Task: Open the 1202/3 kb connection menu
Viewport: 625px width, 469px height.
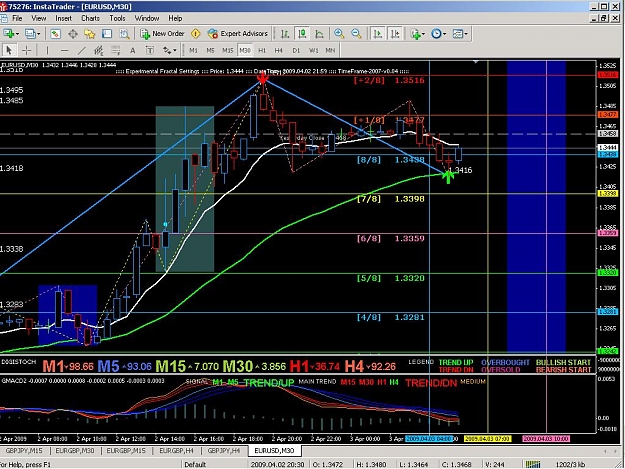Action: tap(570, 465)
